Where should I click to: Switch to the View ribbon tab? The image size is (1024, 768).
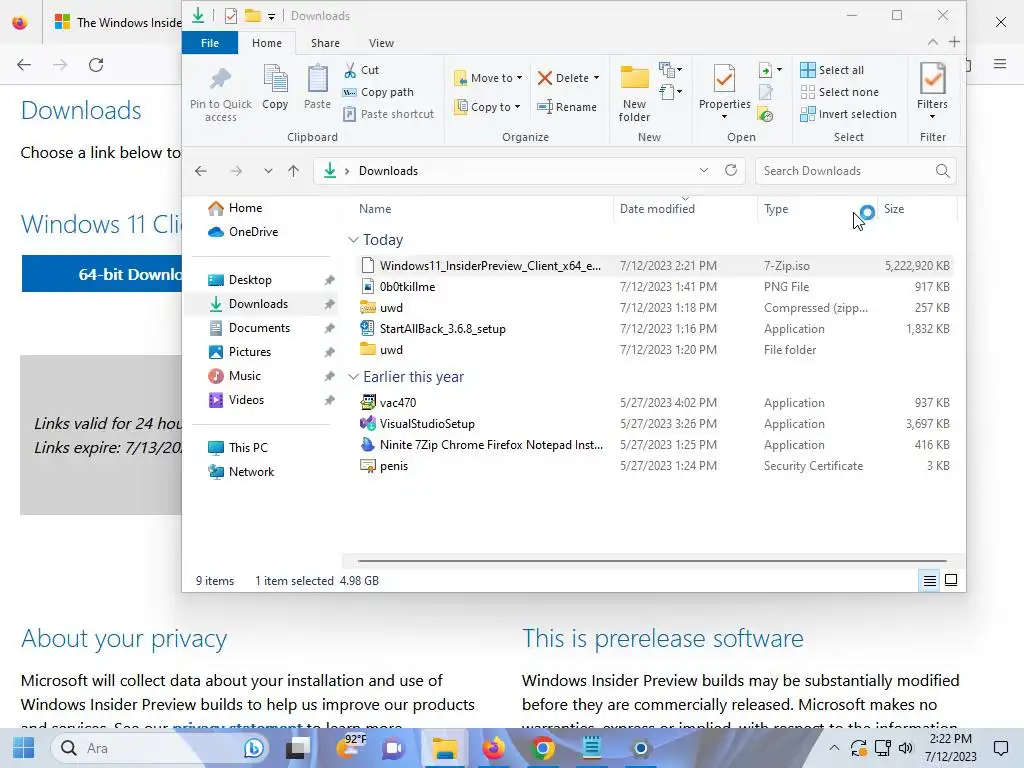381,43
